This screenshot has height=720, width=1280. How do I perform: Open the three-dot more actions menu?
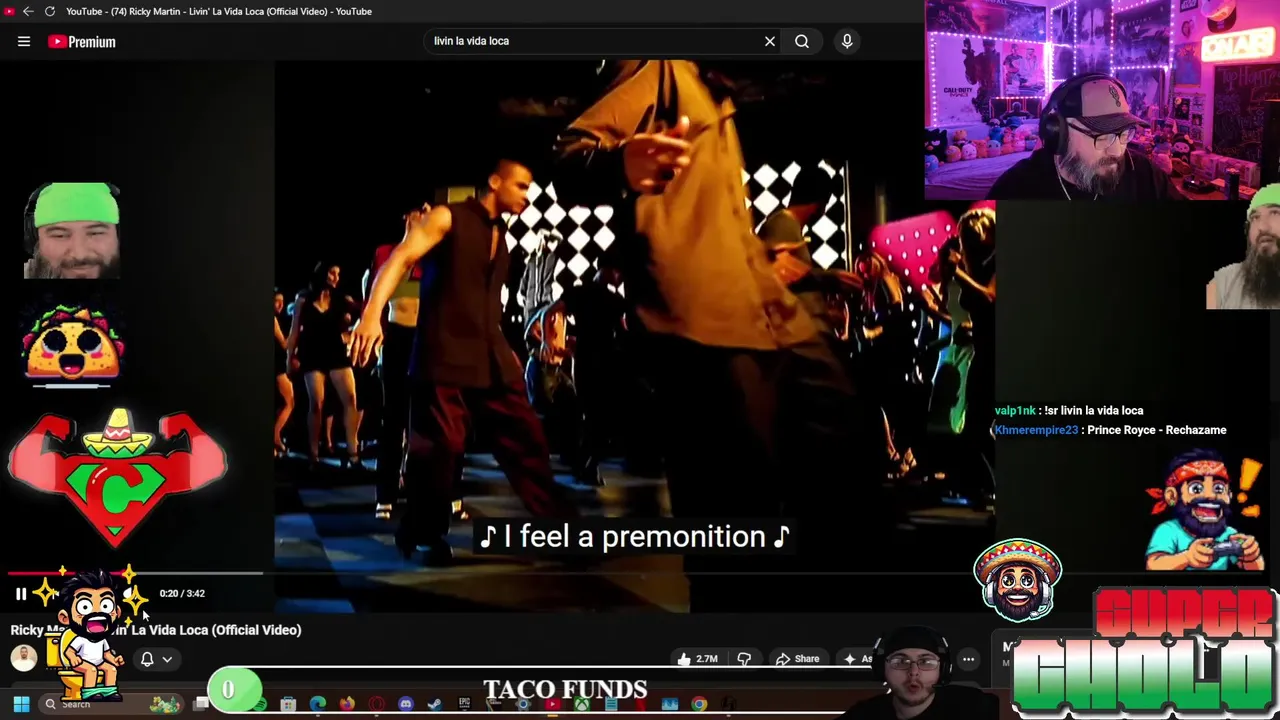click(968, 659)
